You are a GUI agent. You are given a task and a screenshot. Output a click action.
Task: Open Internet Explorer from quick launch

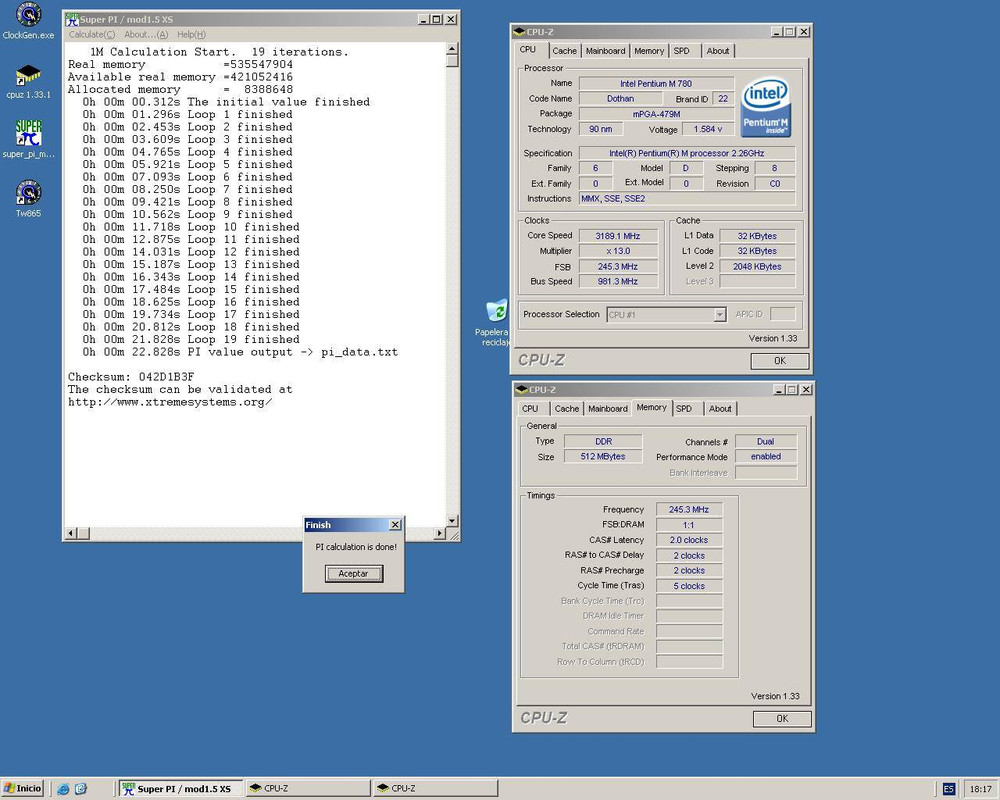[x=62, y=789]
